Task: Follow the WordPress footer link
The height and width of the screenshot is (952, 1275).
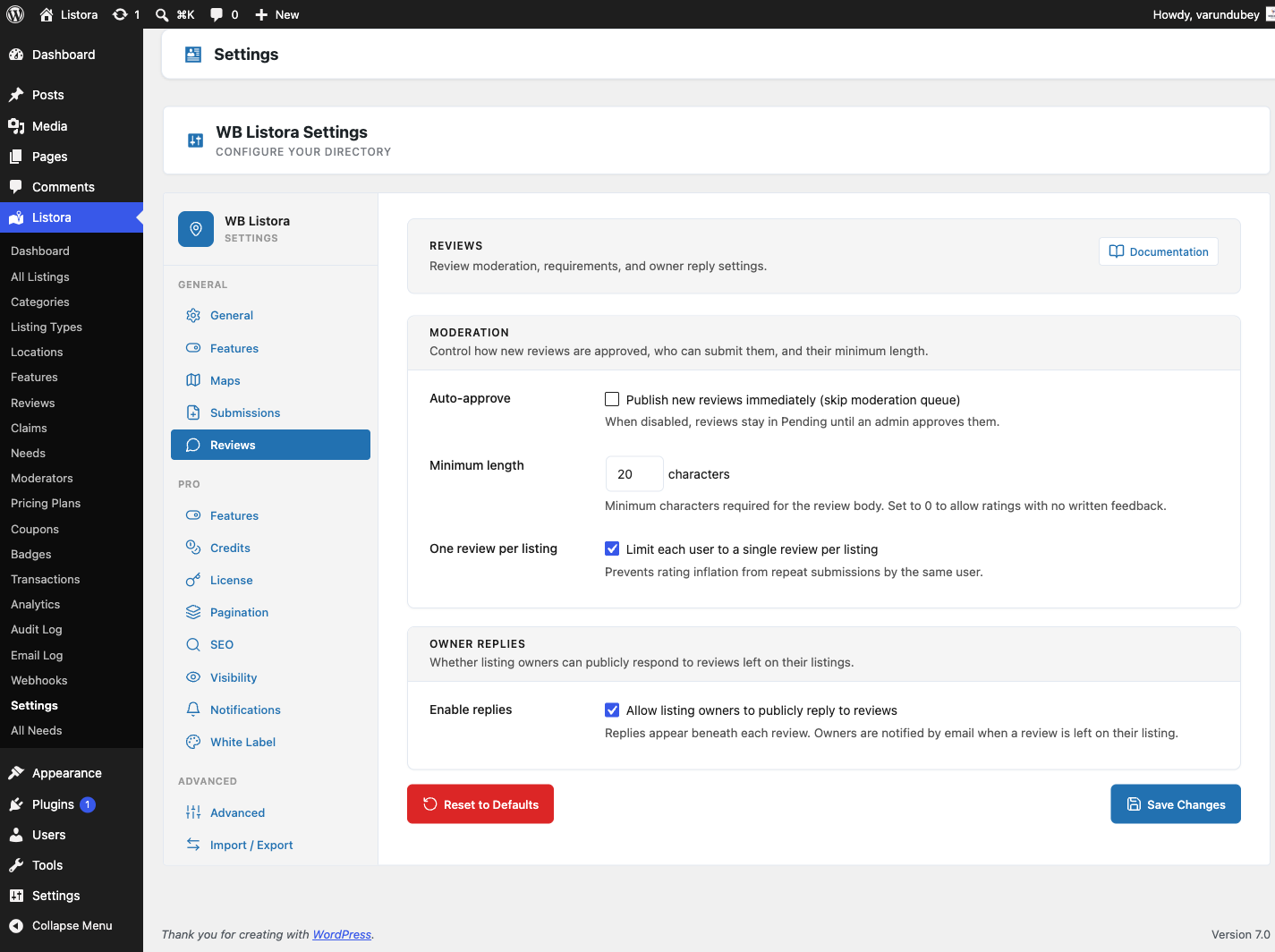Action: click(x=342, y=934)
